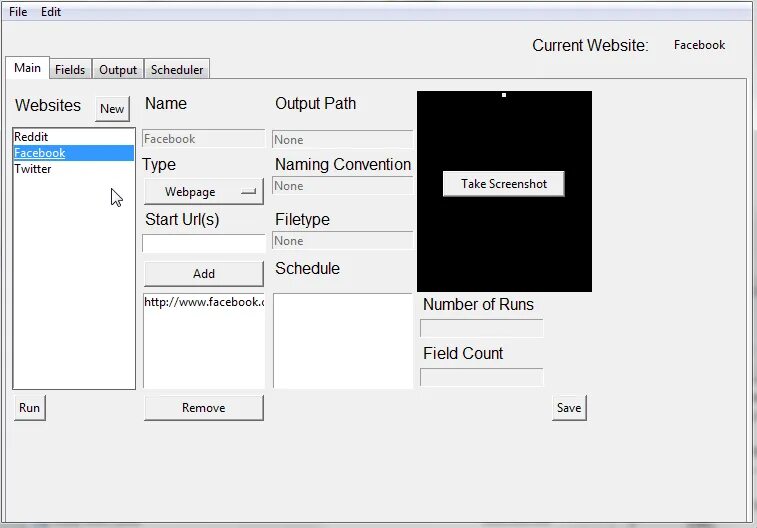Select Facebook in the Websites list

(x=73, y=153)
